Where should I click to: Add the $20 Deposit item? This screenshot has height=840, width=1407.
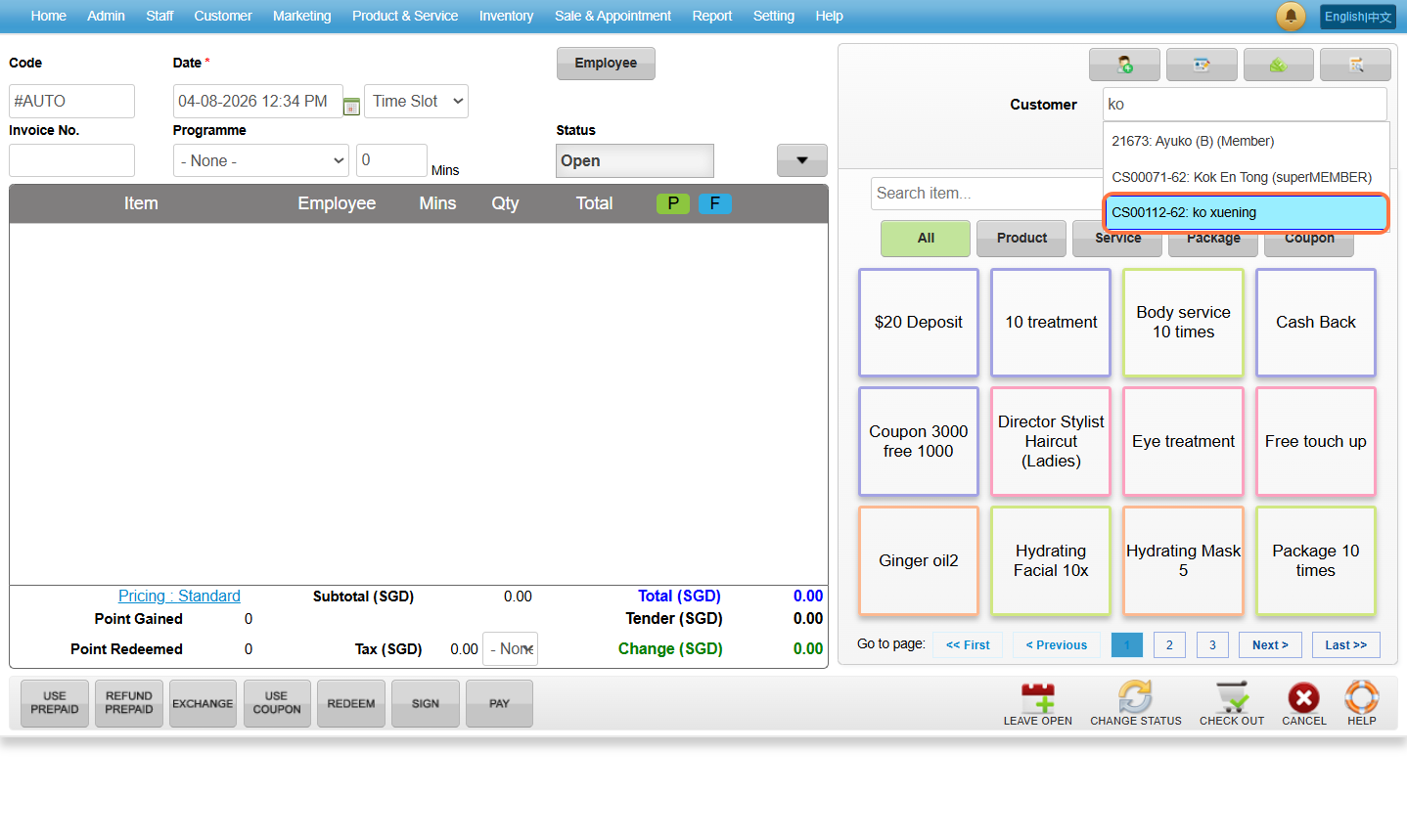click(x=919, y=323)
